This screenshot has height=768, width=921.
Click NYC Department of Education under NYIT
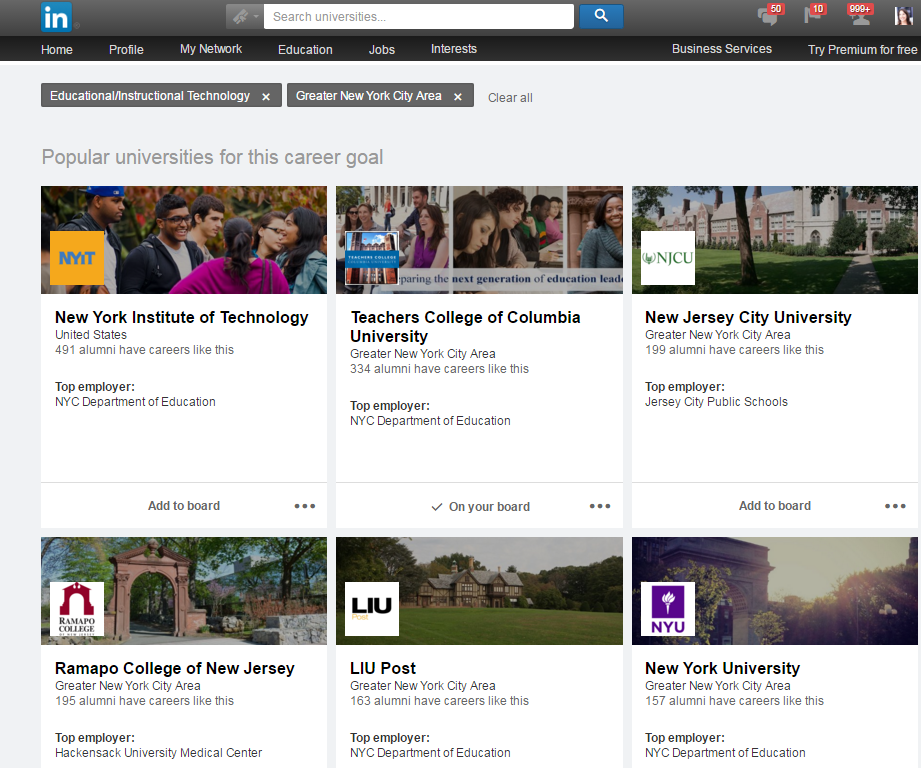[x=135, y=402]
